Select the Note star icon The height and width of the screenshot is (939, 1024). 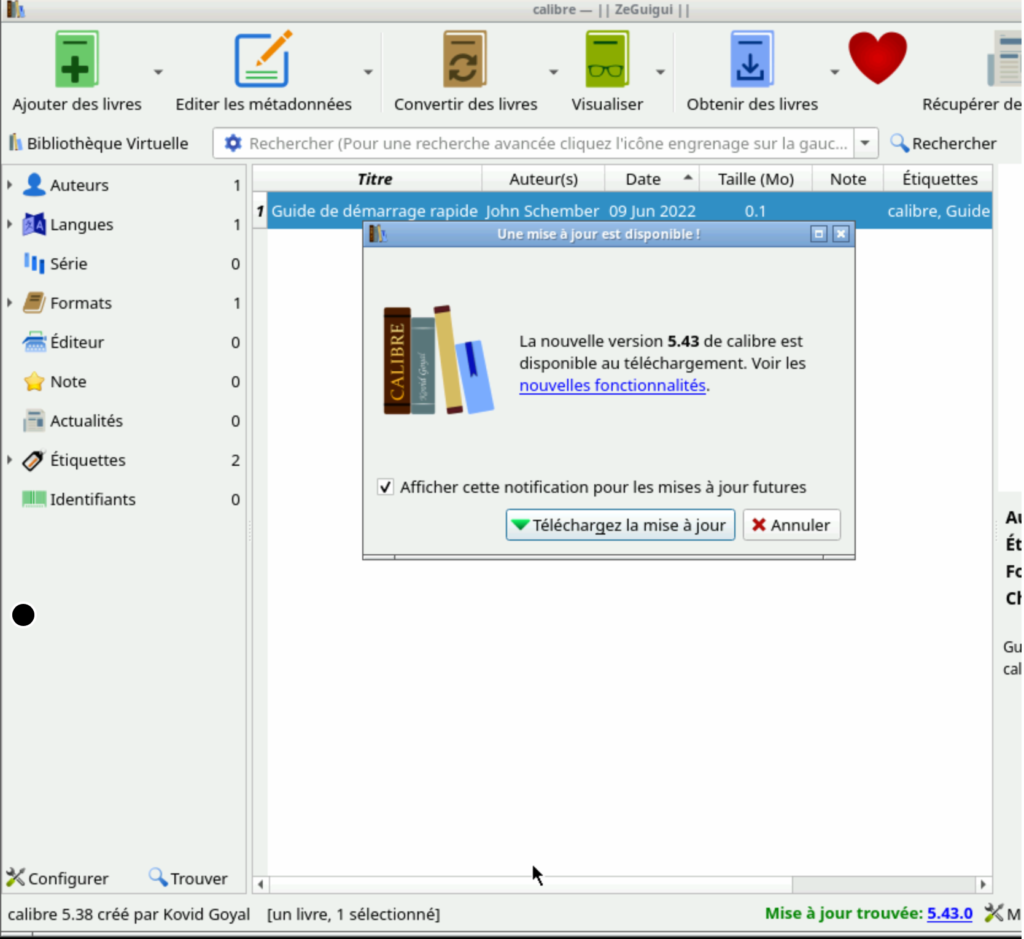[34, 381]
